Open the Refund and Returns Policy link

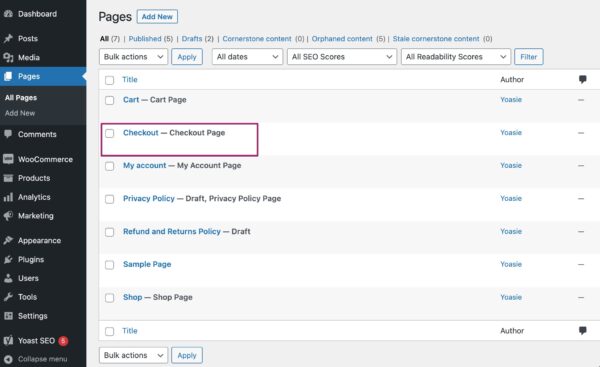pyautogui.click(x=172, y=231)
